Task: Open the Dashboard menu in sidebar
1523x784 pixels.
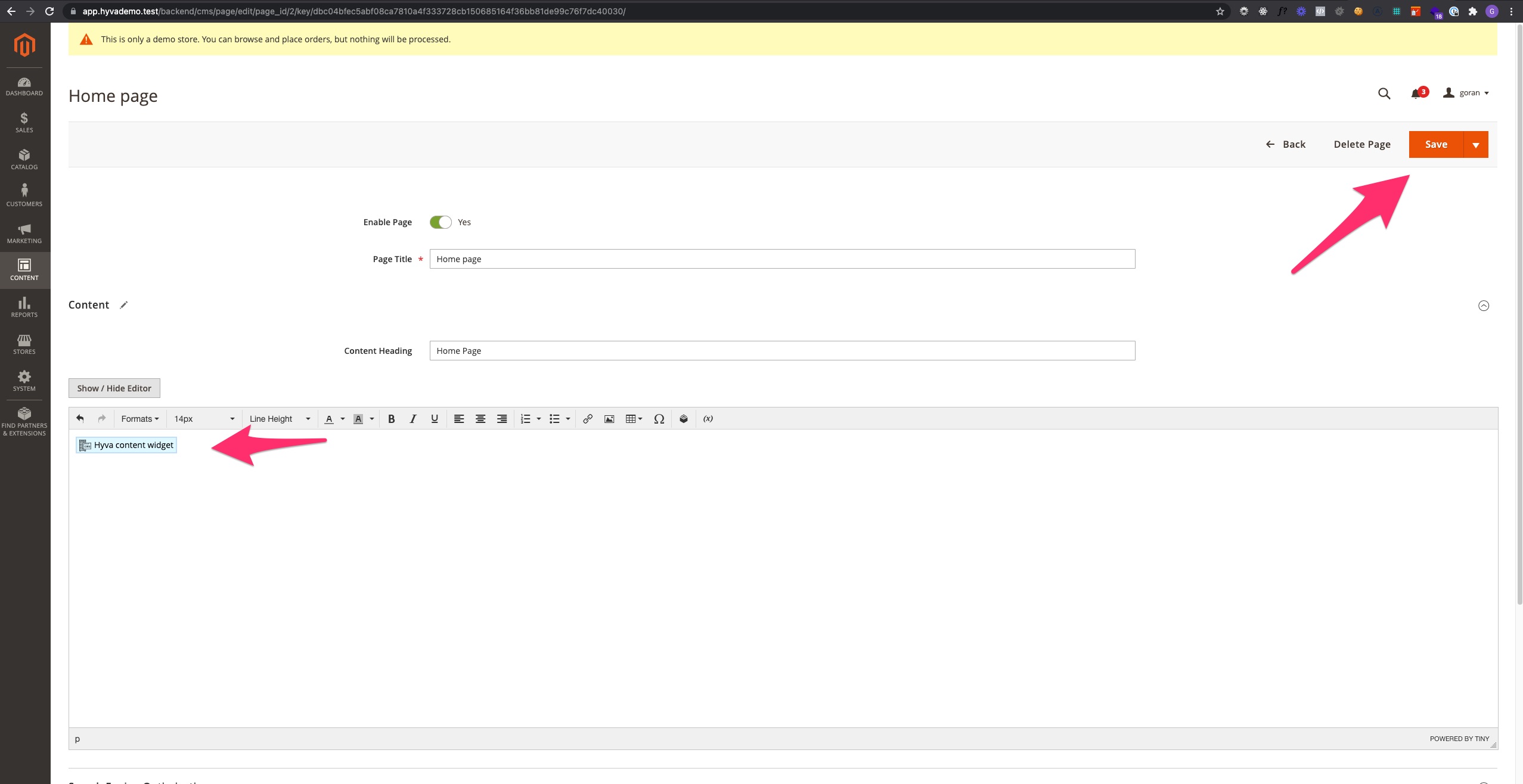Action: [24, 86]
